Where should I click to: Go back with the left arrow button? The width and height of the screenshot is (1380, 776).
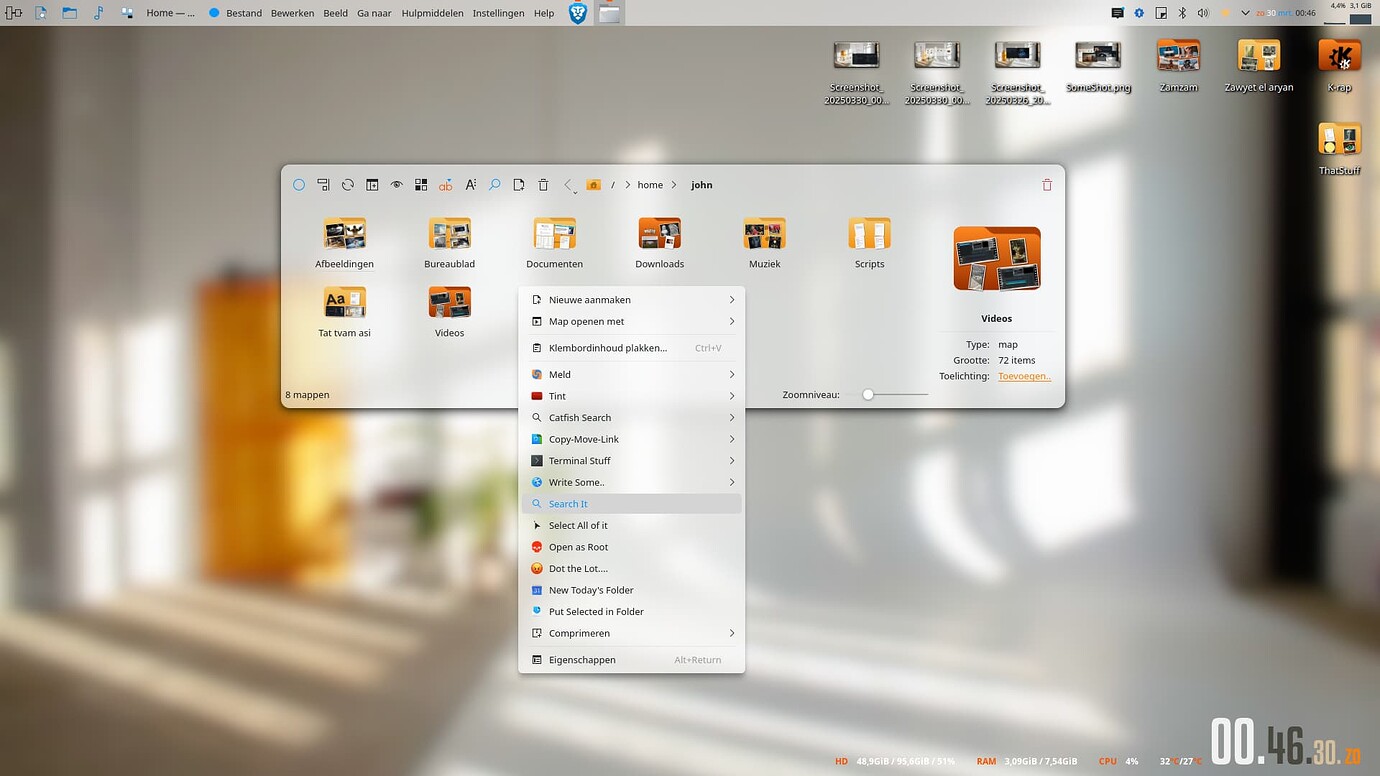[568, 185]
